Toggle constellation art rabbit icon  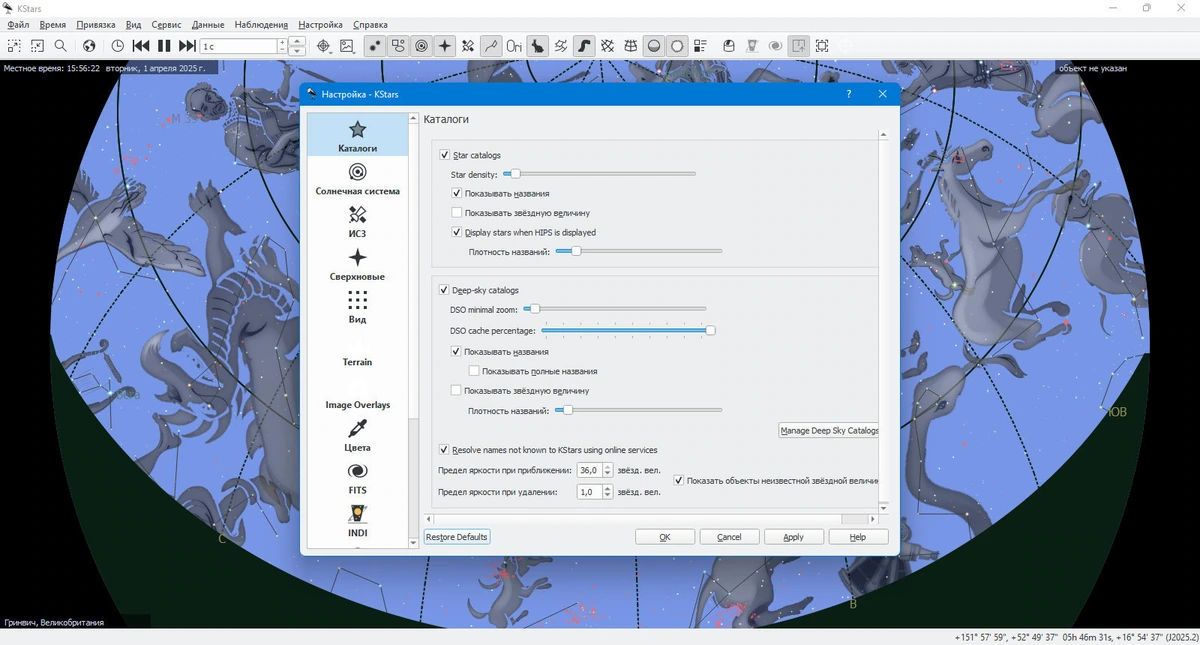[x=537, y=45]
